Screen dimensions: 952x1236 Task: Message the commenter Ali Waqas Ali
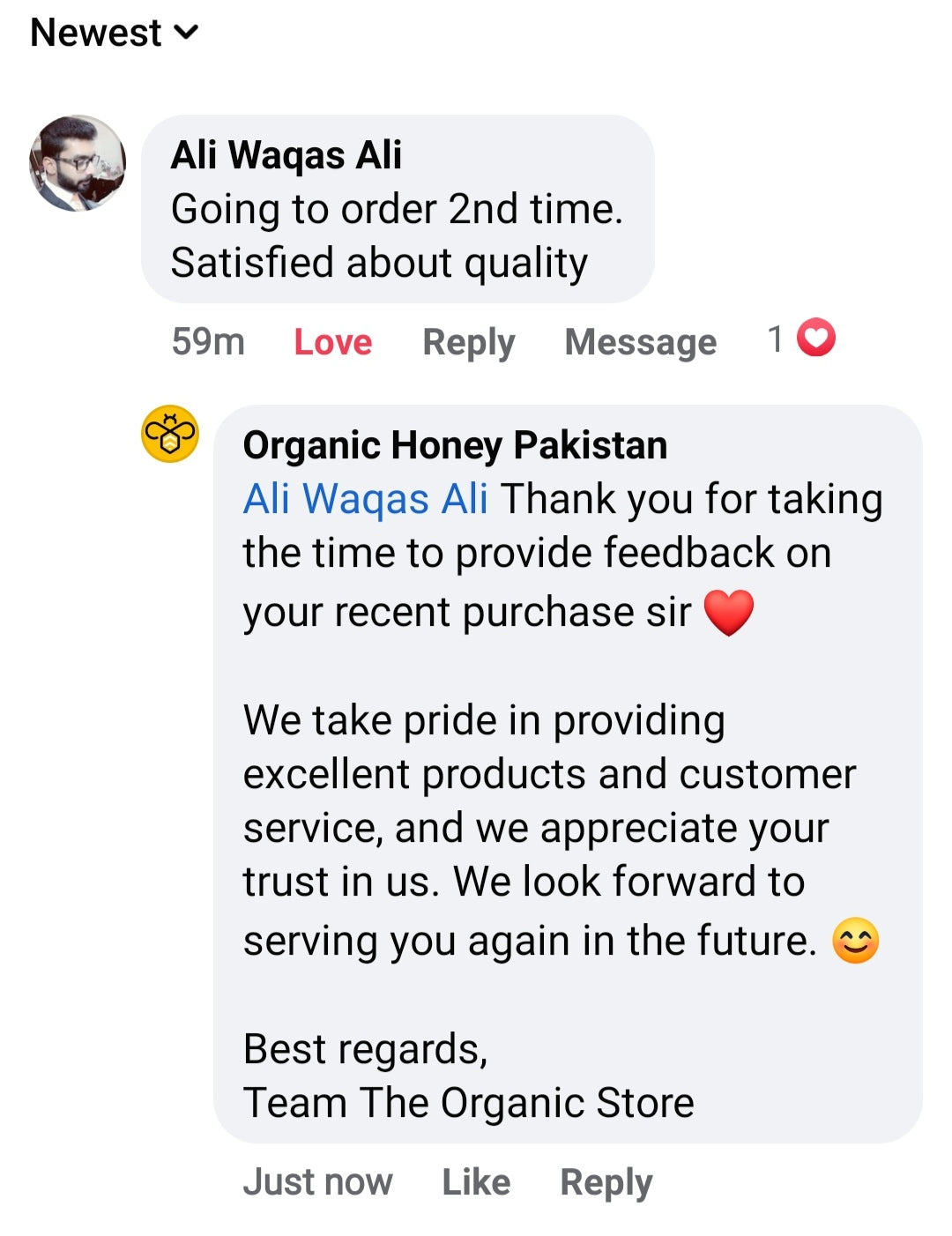click(x=641, y=342)
